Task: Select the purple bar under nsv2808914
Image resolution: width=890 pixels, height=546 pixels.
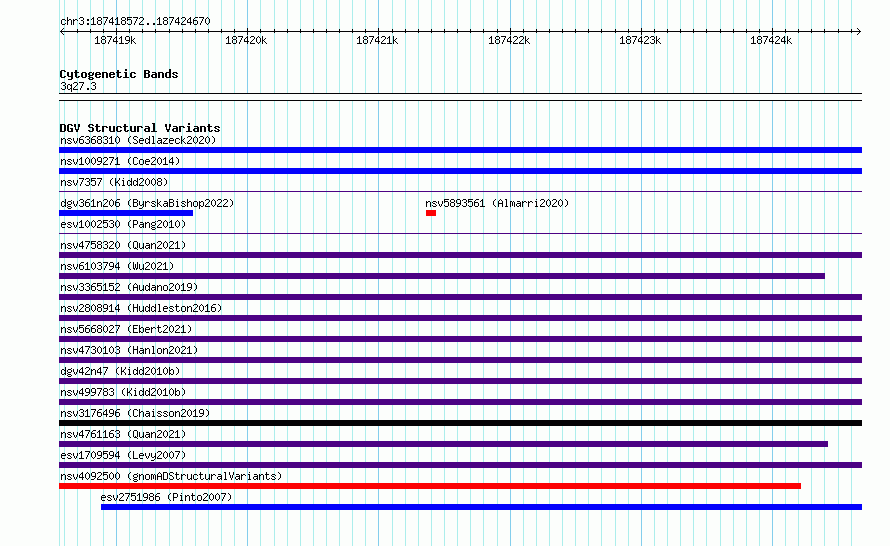Action: (x=460, y=318)
